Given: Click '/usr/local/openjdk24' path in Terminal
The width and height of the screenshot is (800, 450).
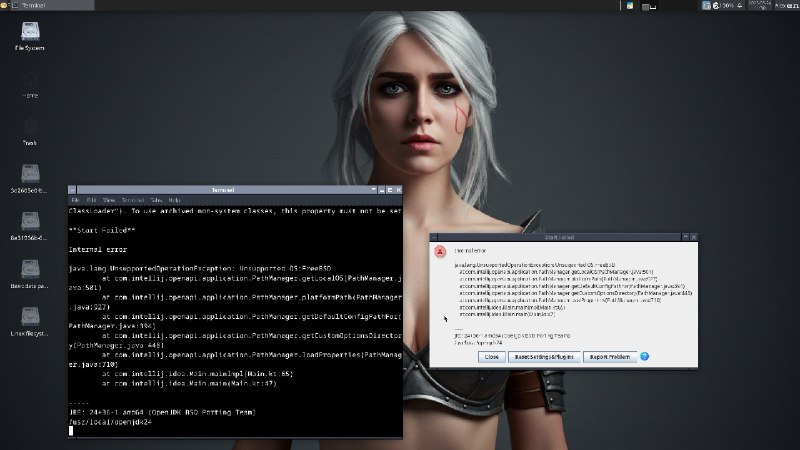Looking at the screenshot, I should tap(110, 422).
